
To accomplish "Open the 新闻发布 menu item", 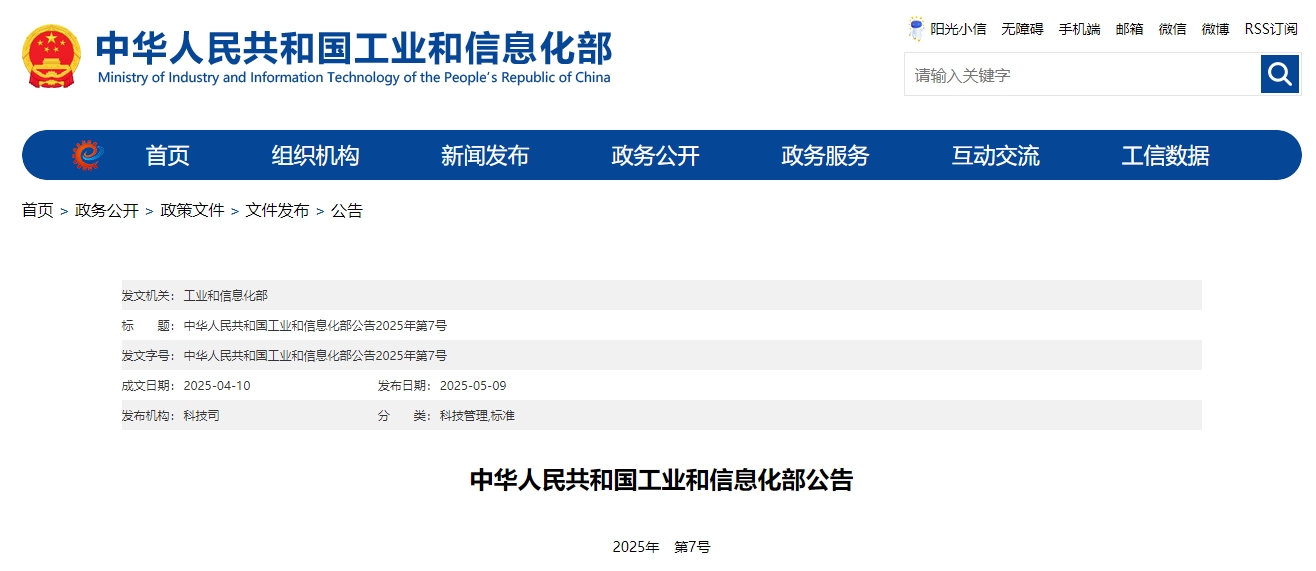I will (485, 155).
